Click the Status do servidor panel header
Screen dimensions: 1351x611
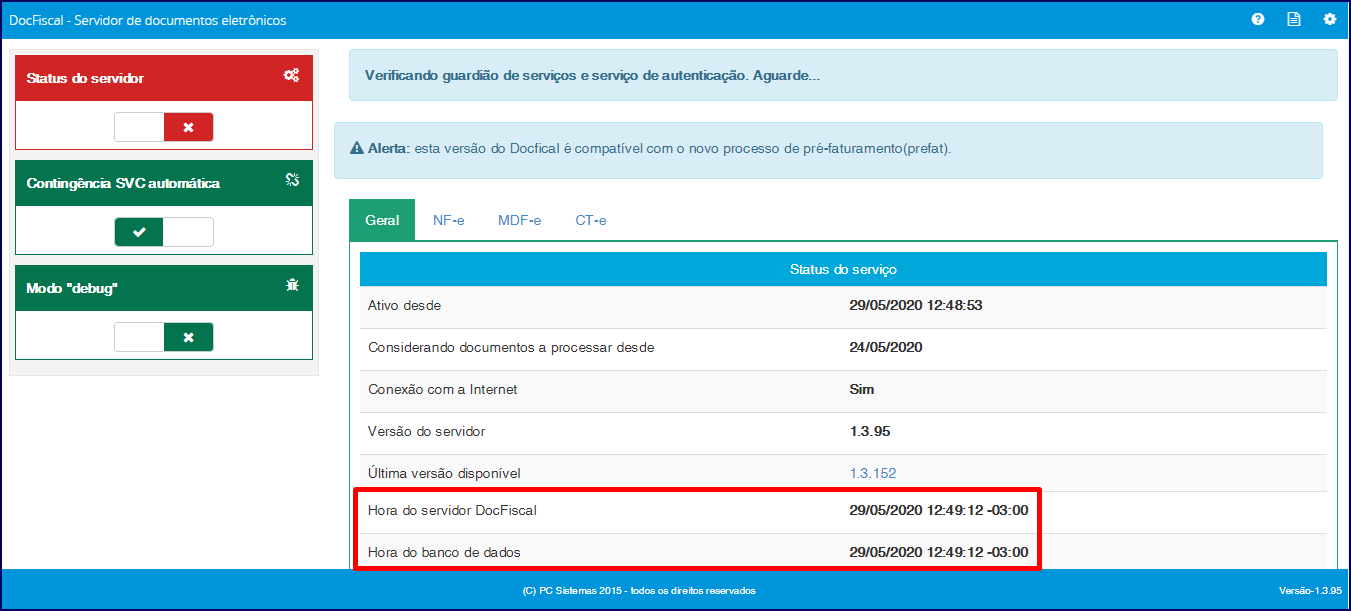tap(164, 78)
